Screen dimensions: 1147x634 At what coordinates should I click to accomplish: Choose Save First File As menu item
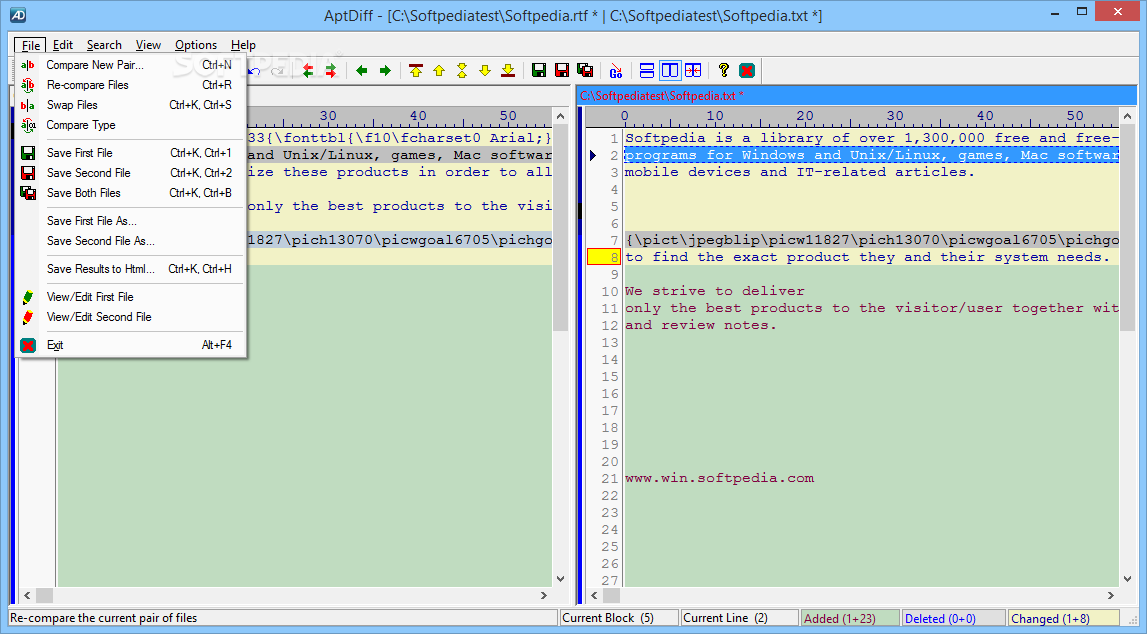coord(130,221)
